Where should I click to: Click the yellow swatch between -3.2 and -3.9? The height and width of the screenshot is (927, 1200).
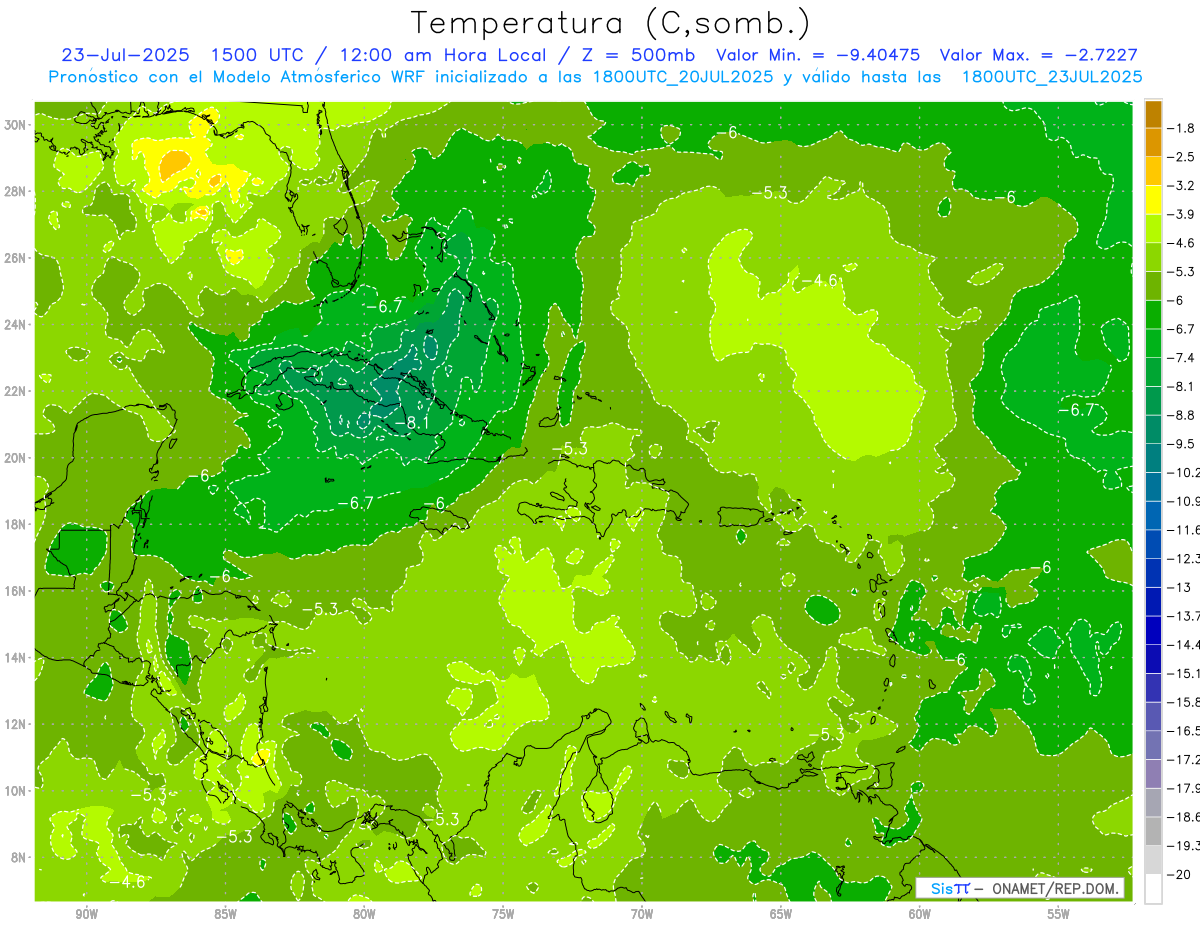click(x=1153, y=200)
